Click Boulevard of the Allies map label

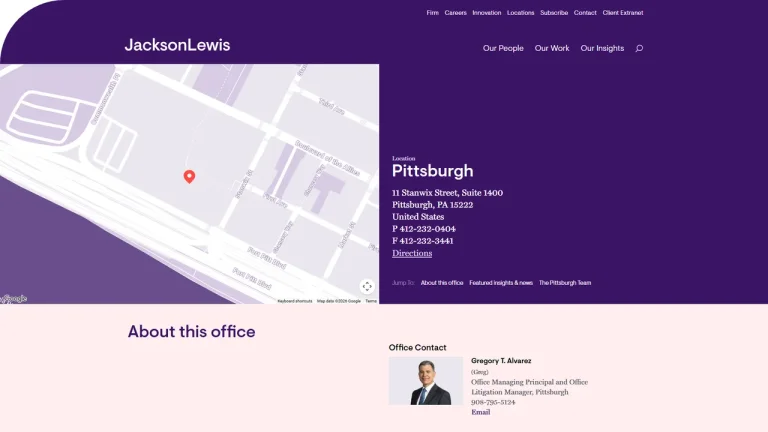327,158
